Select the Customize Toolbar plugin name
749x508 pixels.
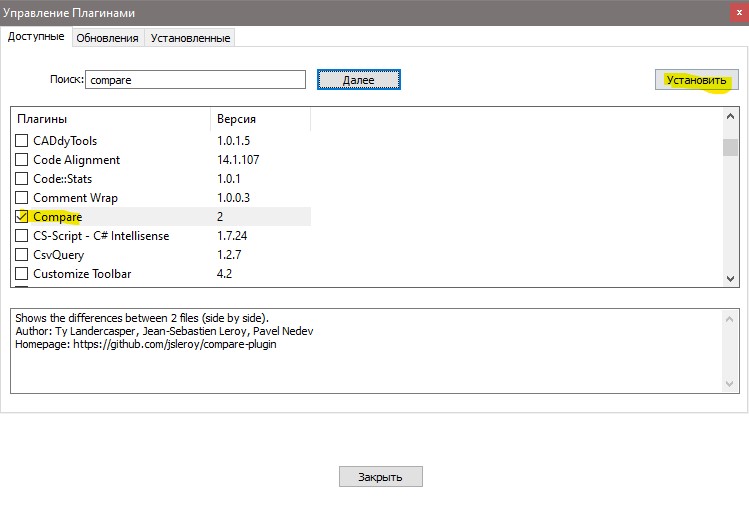(82, 274)
